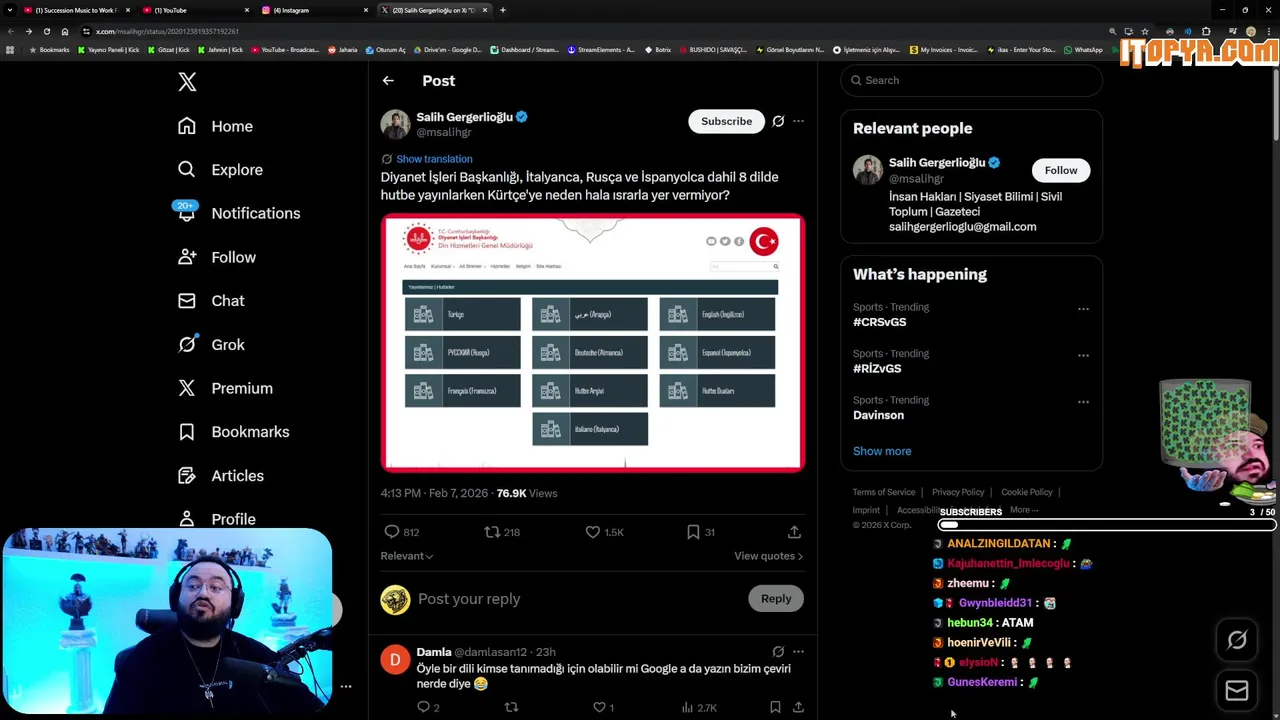1280x720 pixels.
Task: Open Profile in the X sidebar
Action: coord(216,518)
